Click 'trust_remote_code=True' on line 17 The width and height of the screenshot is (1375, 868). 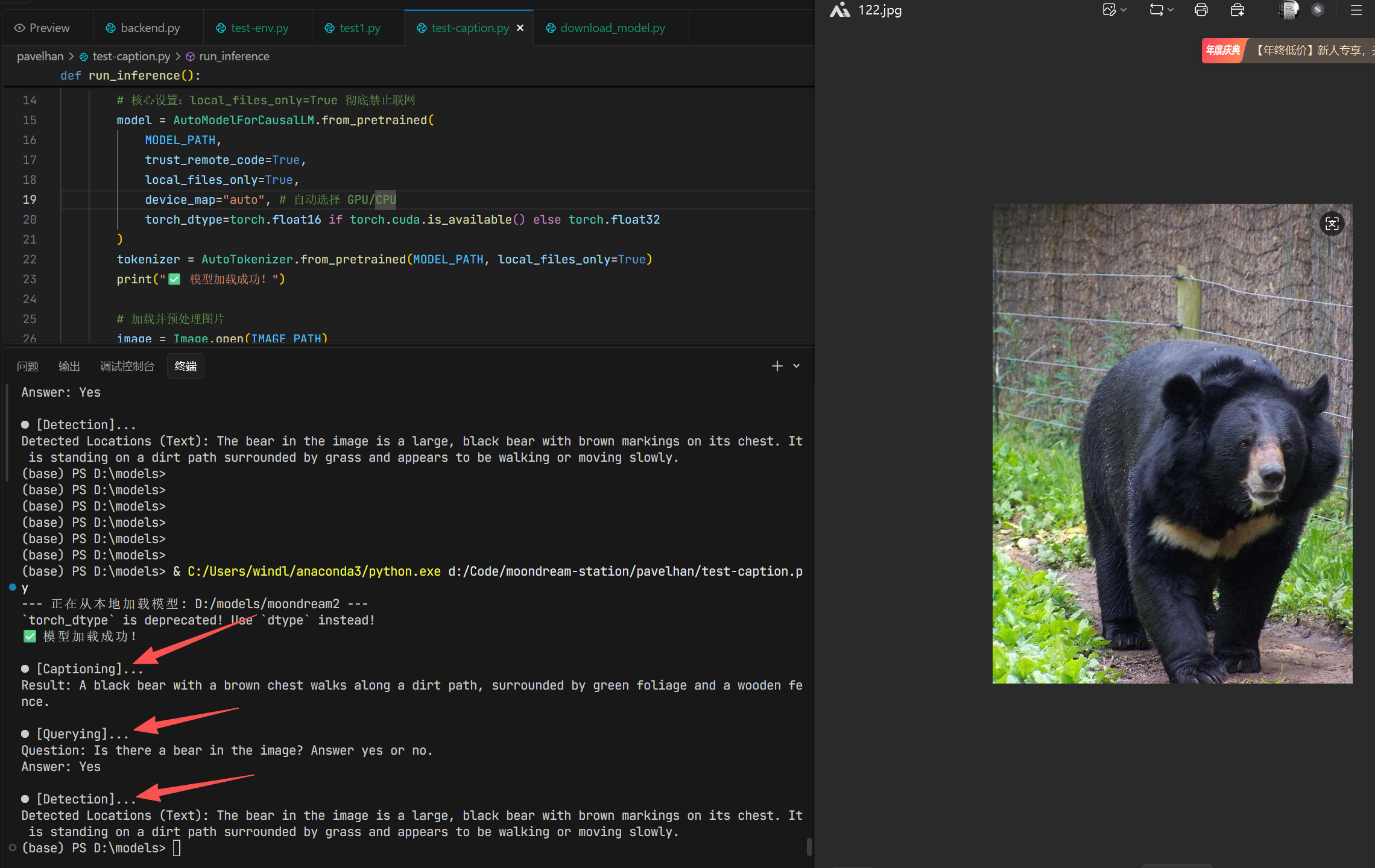pyautogui.click(x=222, y=160)
